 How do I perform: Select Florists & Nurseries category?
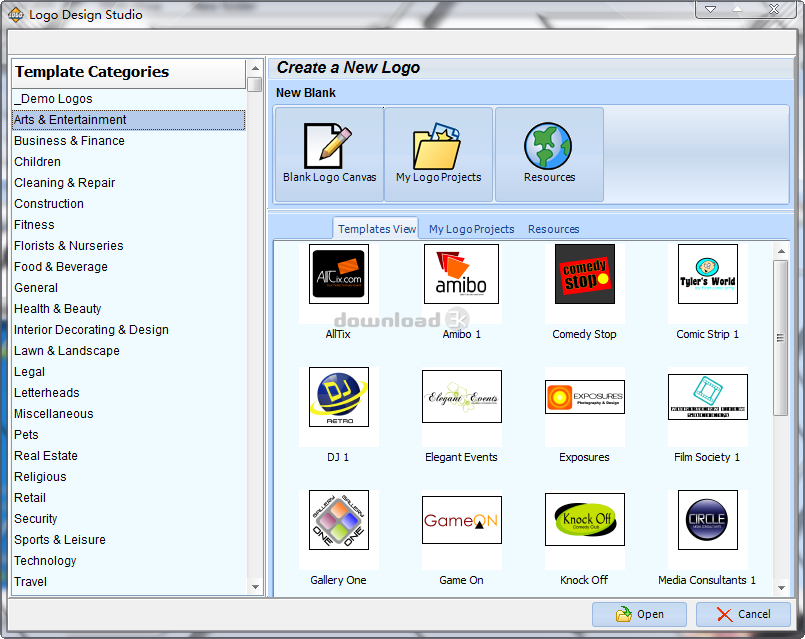(x=129, y=246)
